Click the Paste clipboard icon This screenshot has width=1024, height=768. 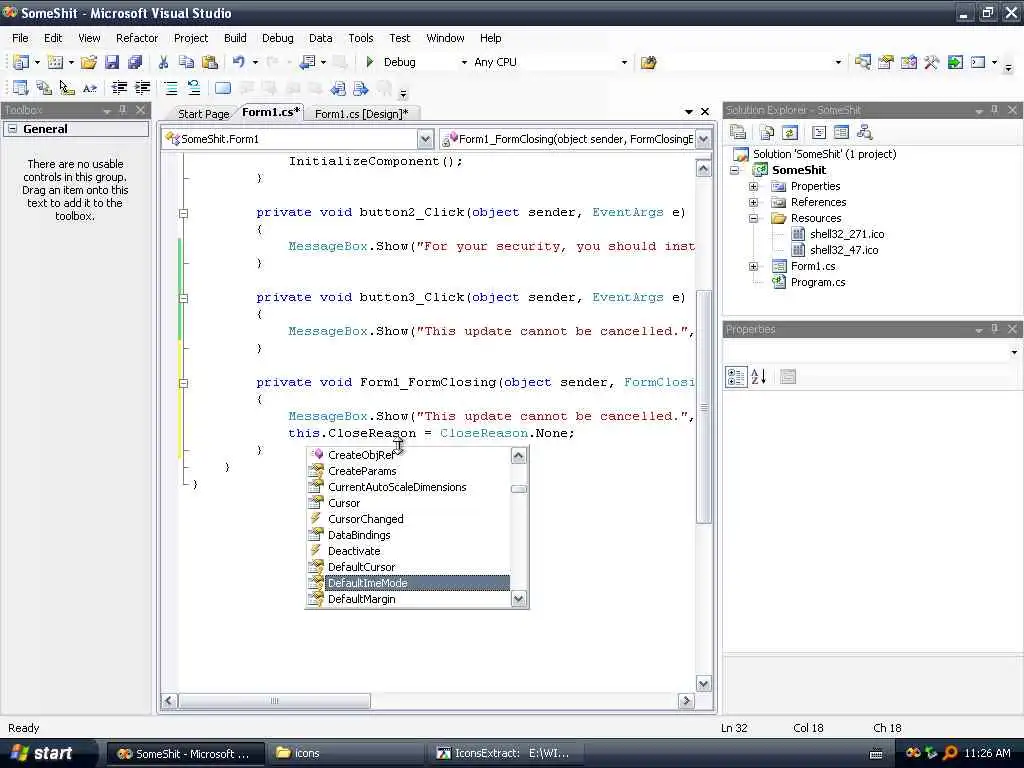pos(210,62)
